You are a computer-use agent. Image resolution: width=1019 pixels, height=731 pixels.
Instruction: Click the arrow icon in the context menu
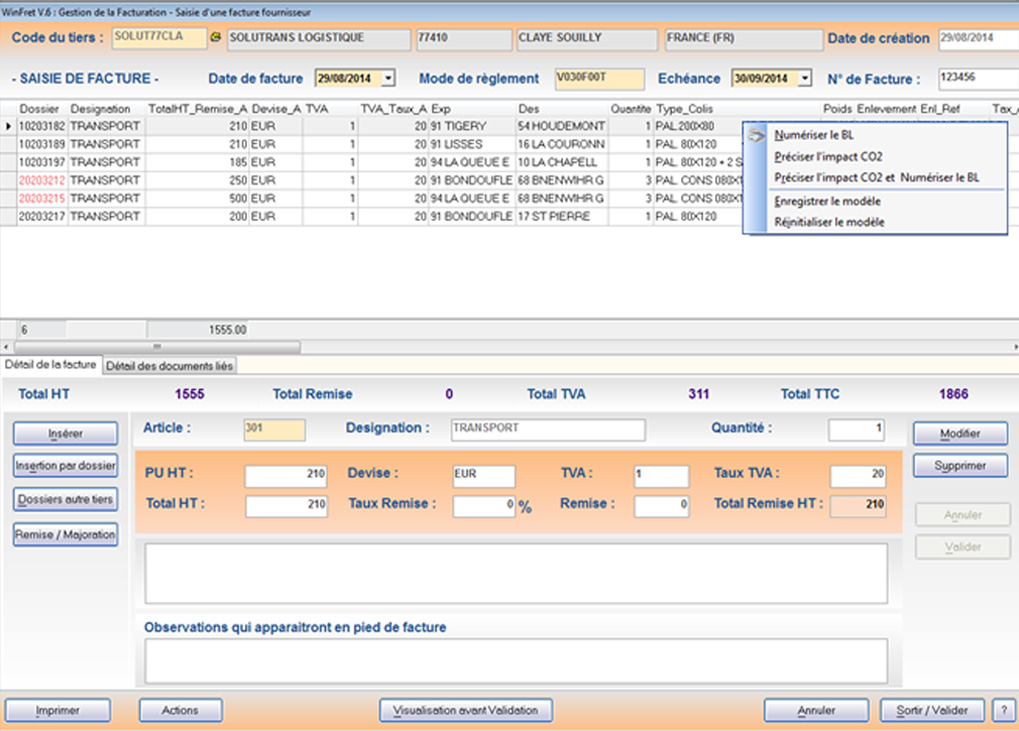(x=756, y=136)
